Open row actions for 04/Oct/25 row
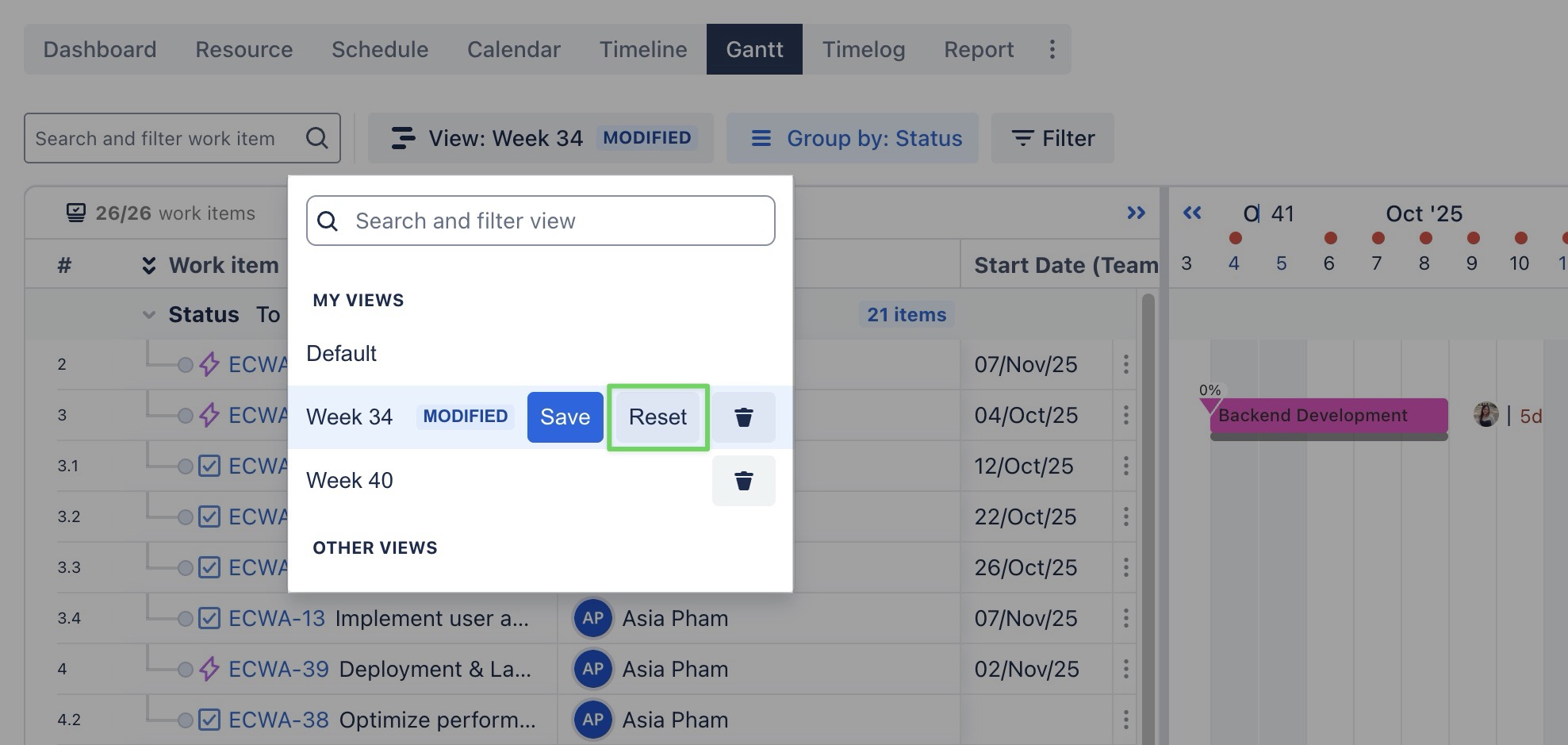 tap(1125, 415)
